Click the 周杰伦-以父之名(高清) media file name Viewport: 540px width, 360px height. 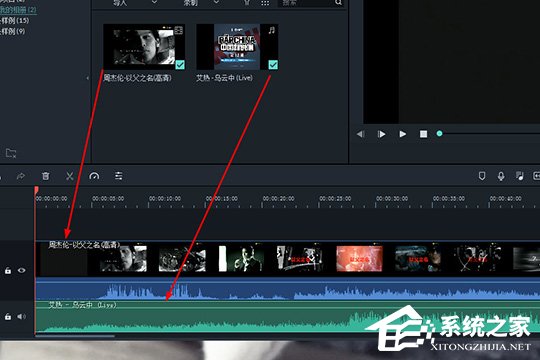pyautogui.click(x=138, y=78)
